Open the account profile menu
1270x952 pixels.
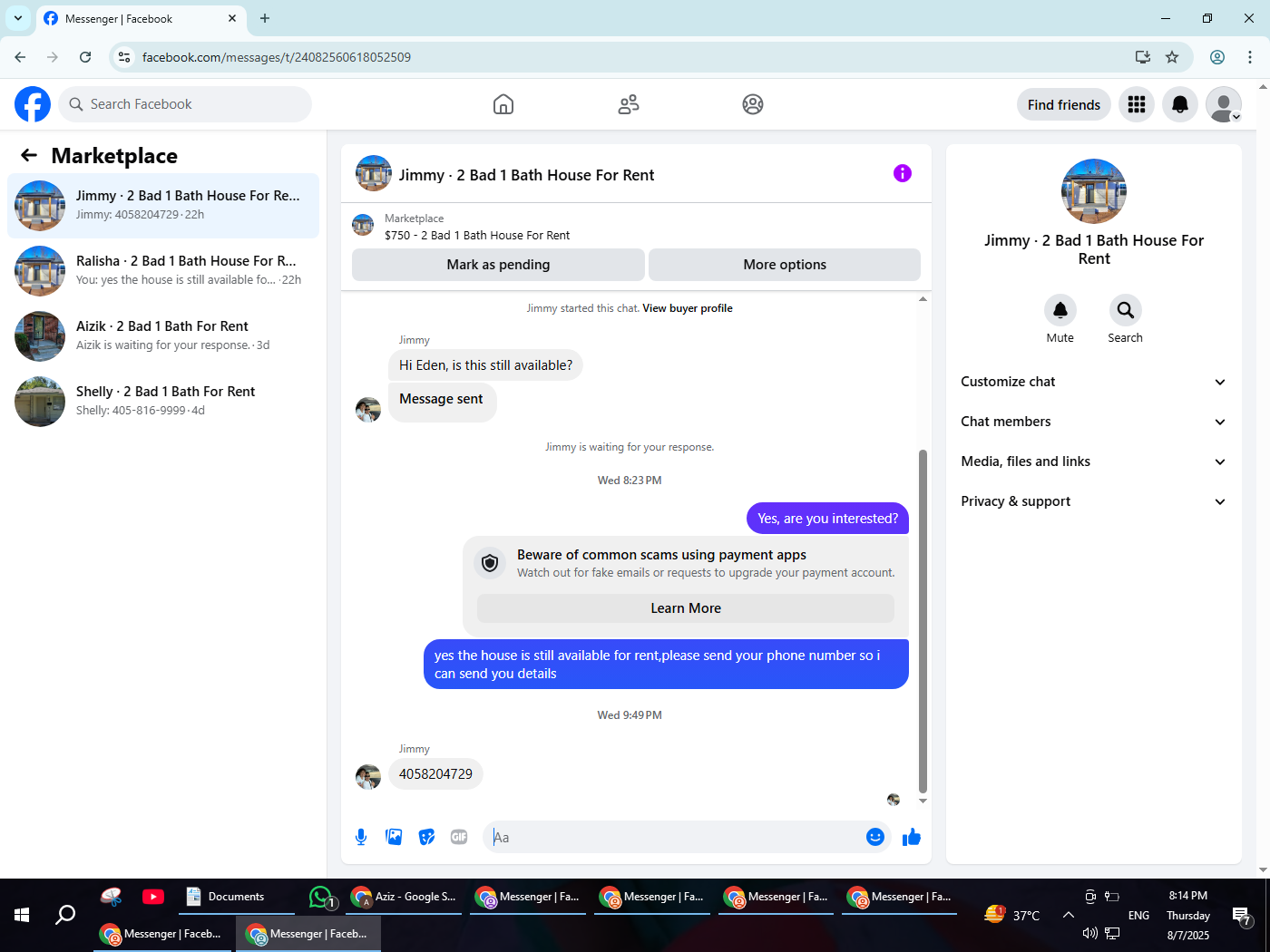pyautogui.click(x=1224, y=104)
